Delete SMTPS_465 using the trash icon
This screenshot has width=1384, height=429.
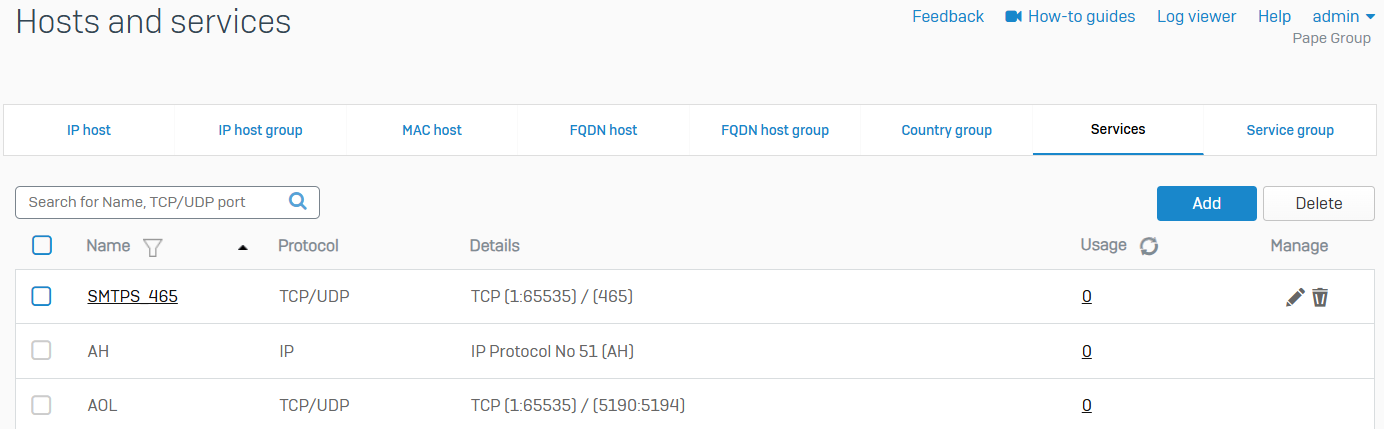point(1320,297)
